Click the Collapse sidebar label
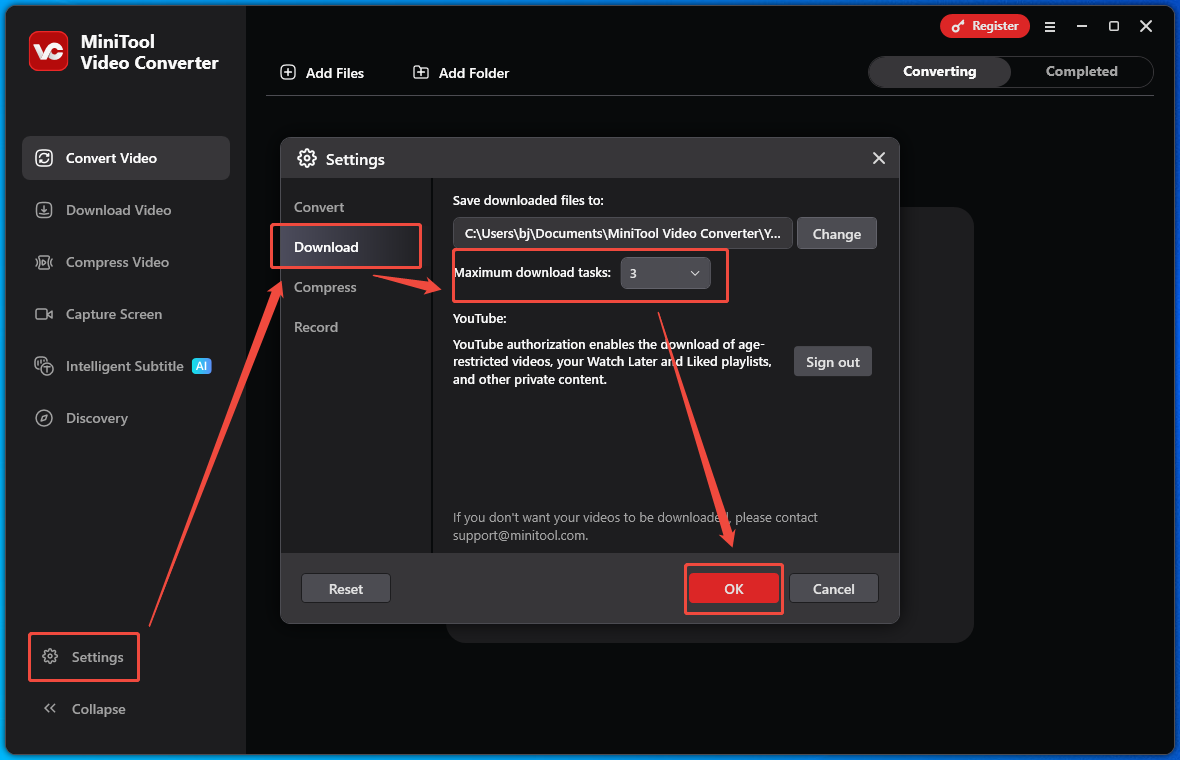 point(99,709)
